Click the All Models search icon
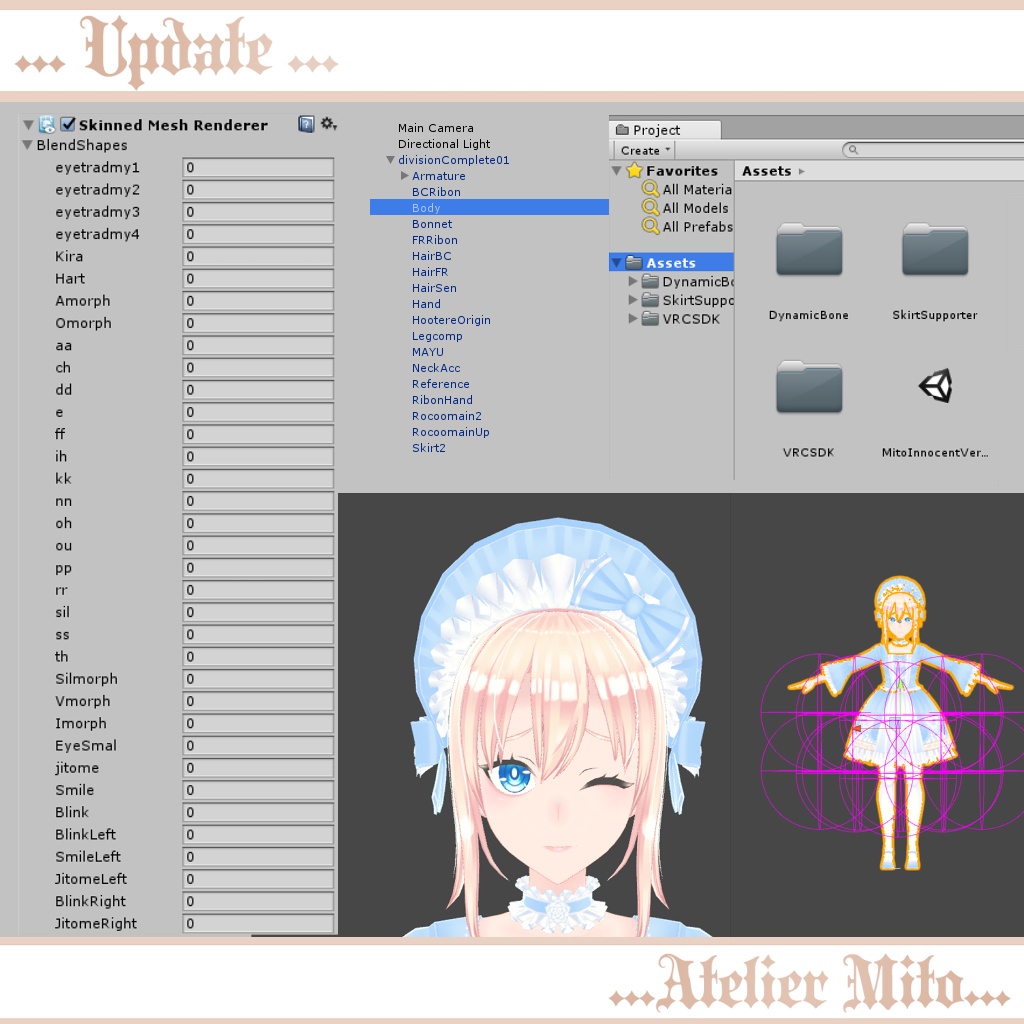The width and height of the screenshot is (1024, 1024). point(650,208)
